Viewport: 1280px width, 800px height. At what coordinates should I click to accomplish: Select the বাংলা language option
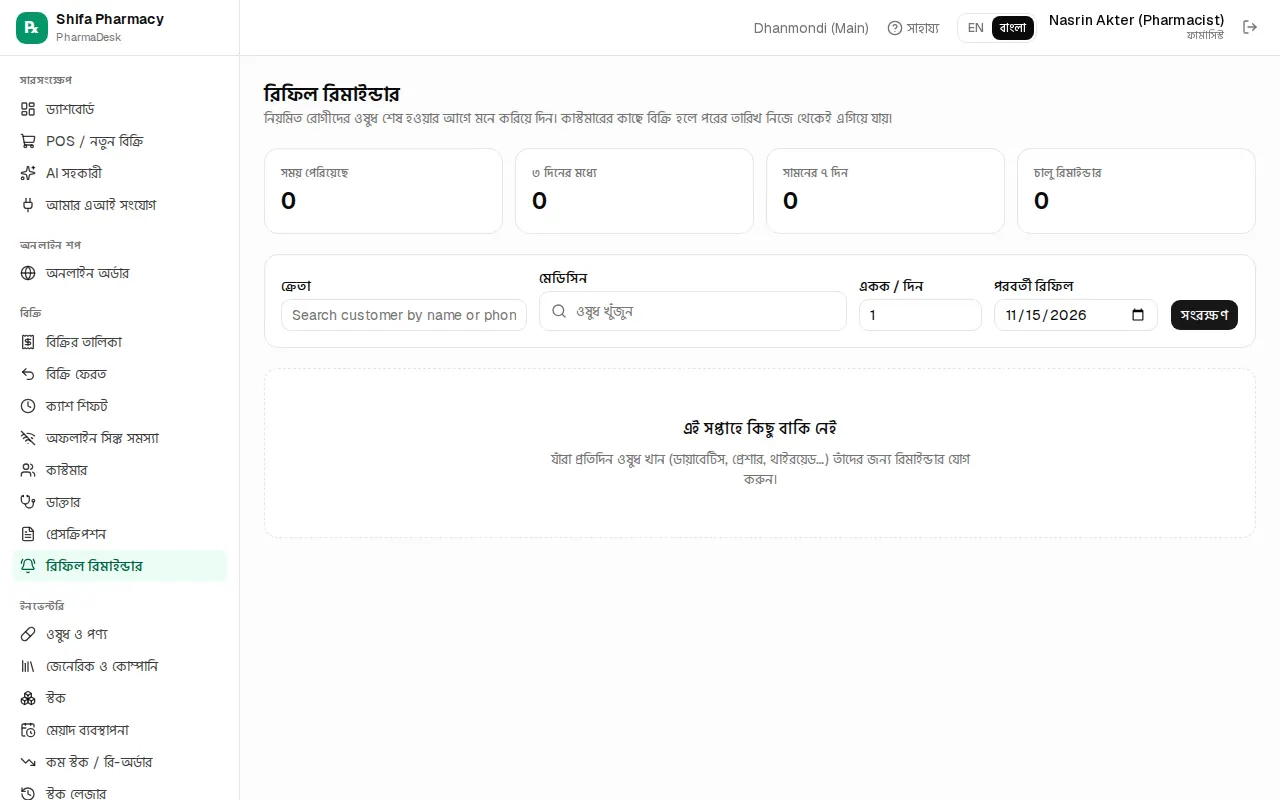1013,28
